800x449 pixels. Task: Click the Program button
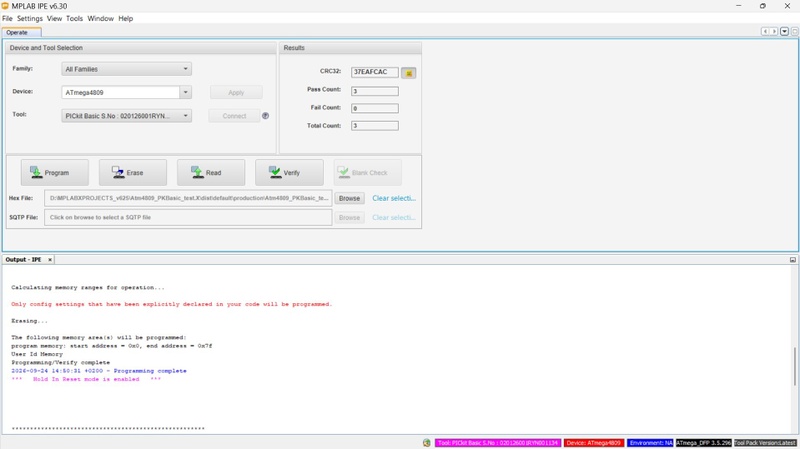pos(55,172)
